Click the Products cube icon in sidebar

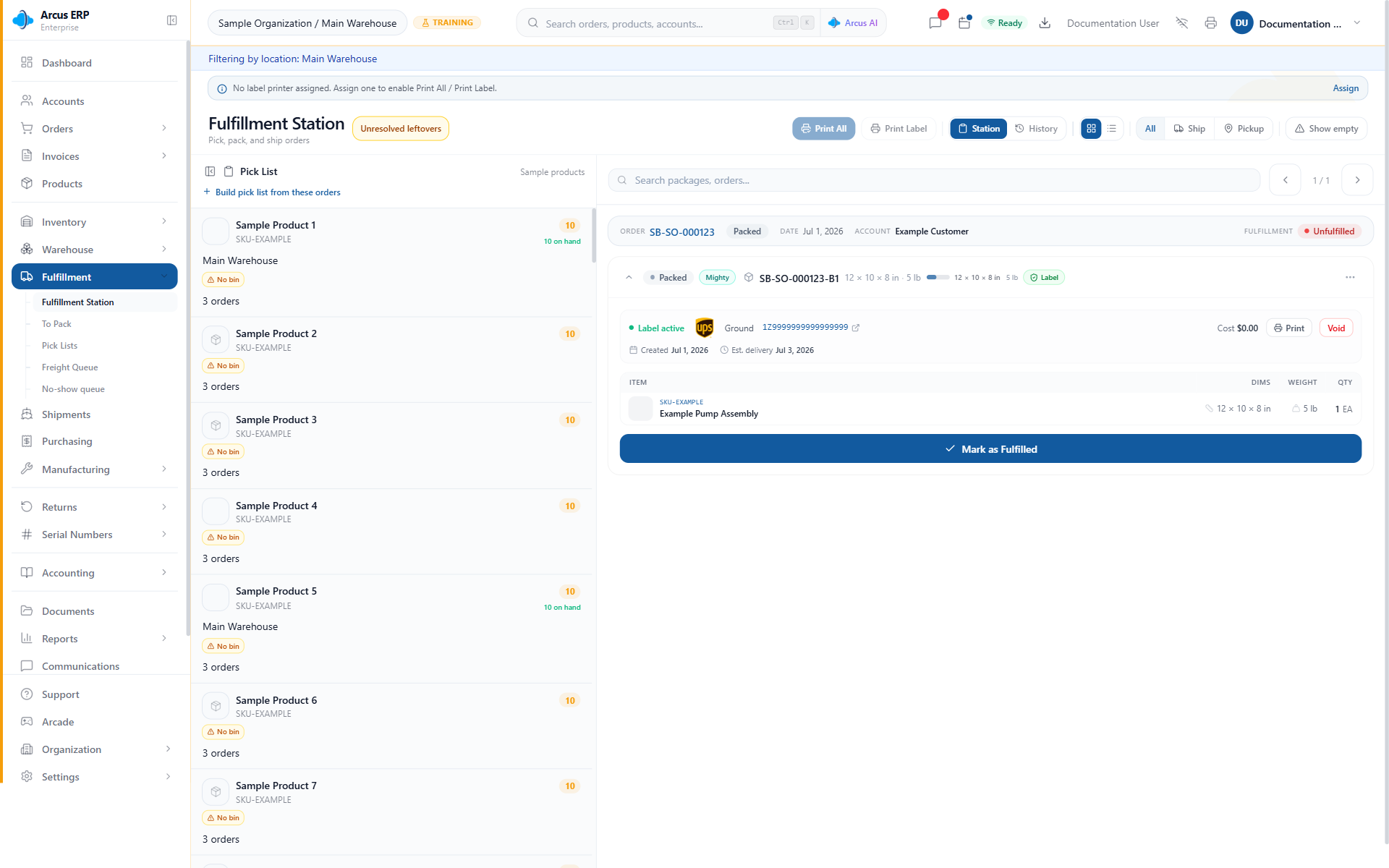27,184
